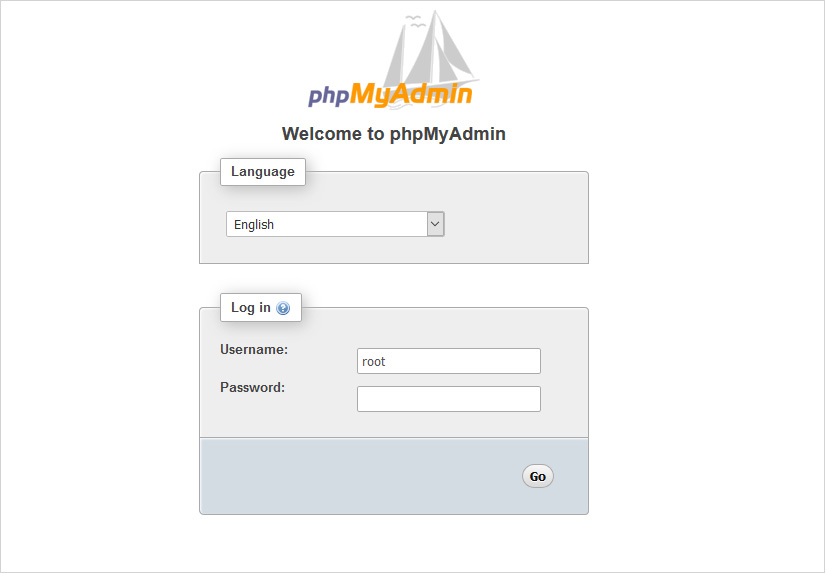Click the Username label

(x=254, y=349)
